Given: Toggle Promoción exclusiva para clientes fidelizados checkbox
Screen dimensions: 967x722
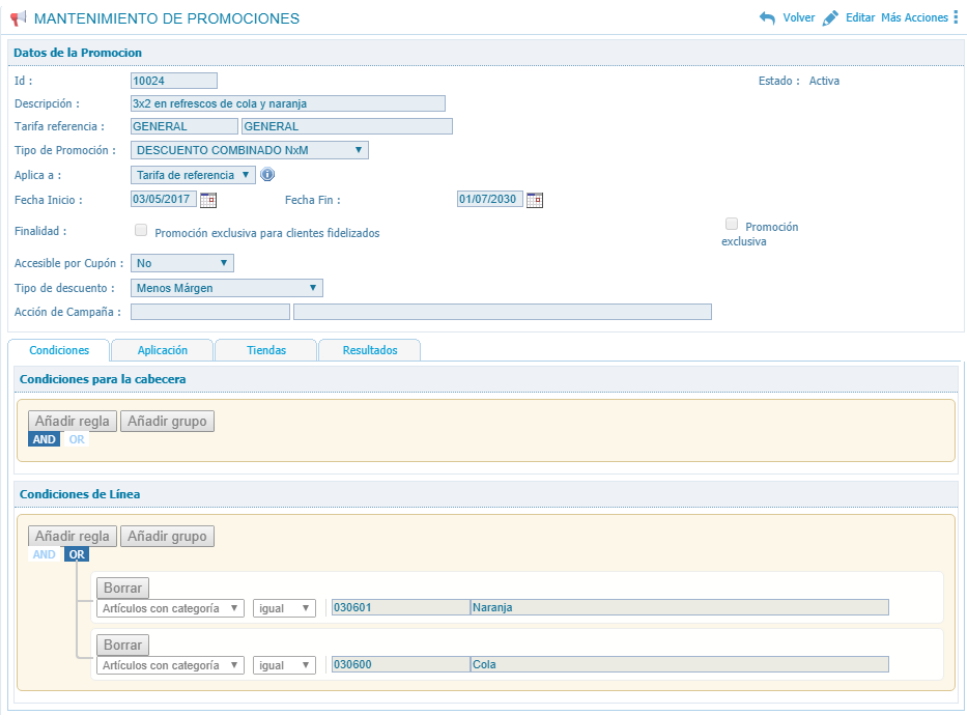Looking at the screenshot, I should point(140,231).
